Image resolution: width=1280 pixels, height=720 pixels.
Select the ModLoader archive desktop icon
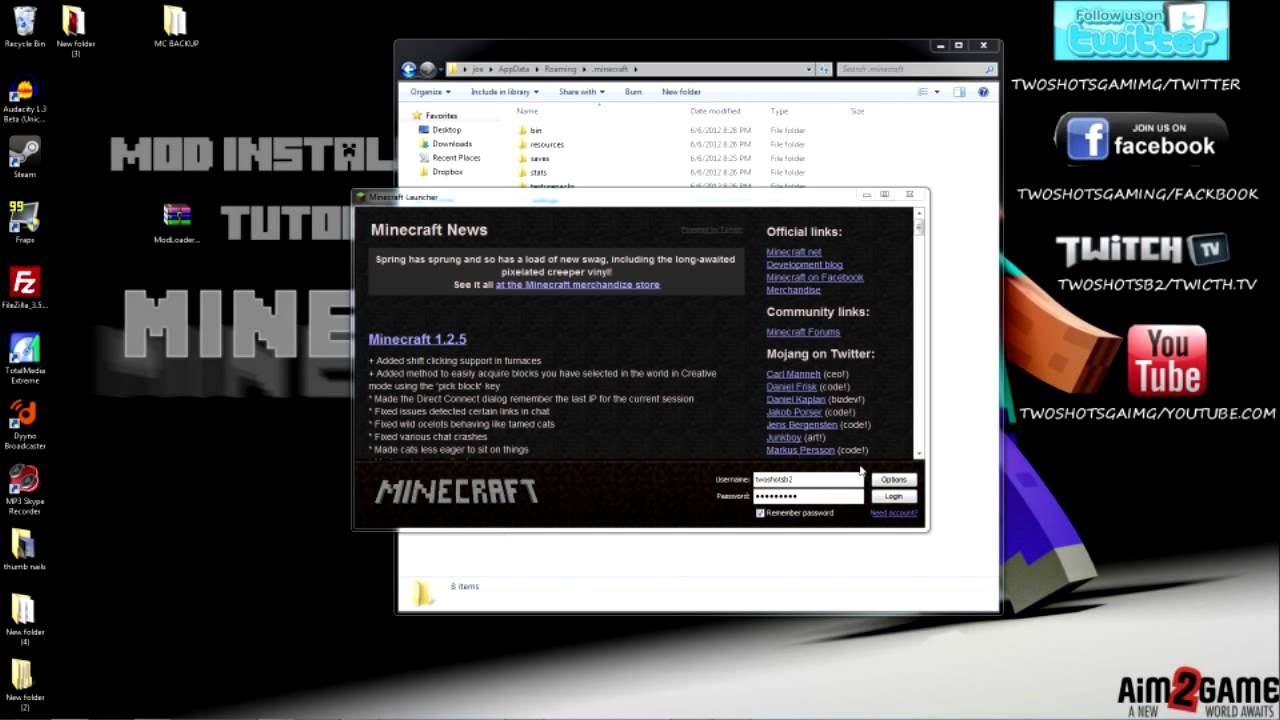177,224
